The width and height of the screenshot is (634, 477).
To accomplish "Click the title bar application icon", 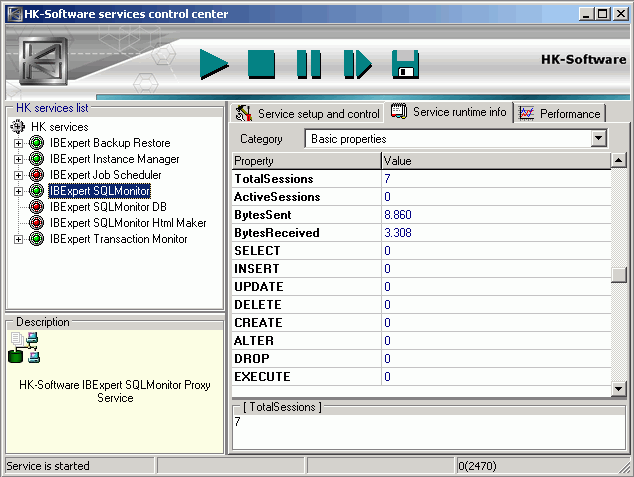I will pos(15,14).
